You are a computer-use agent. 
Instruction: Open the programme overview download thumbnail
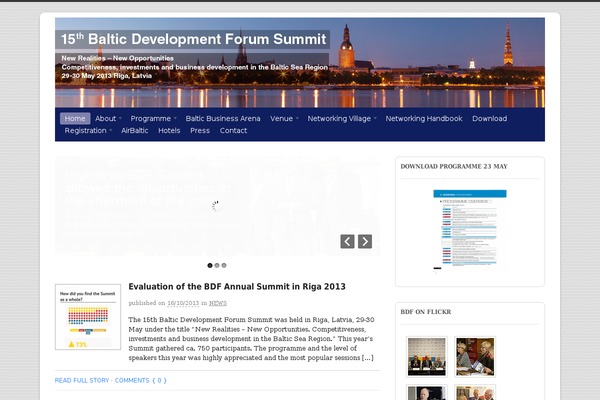470,230
